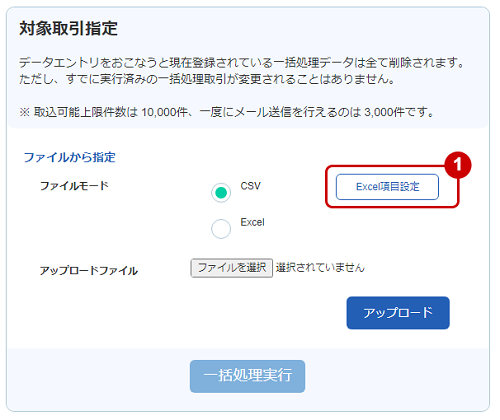Click the 10,000件 import limit text
The width and height of the screenshot is (500, 420).
pyautogui.click(x=165, y=112)
